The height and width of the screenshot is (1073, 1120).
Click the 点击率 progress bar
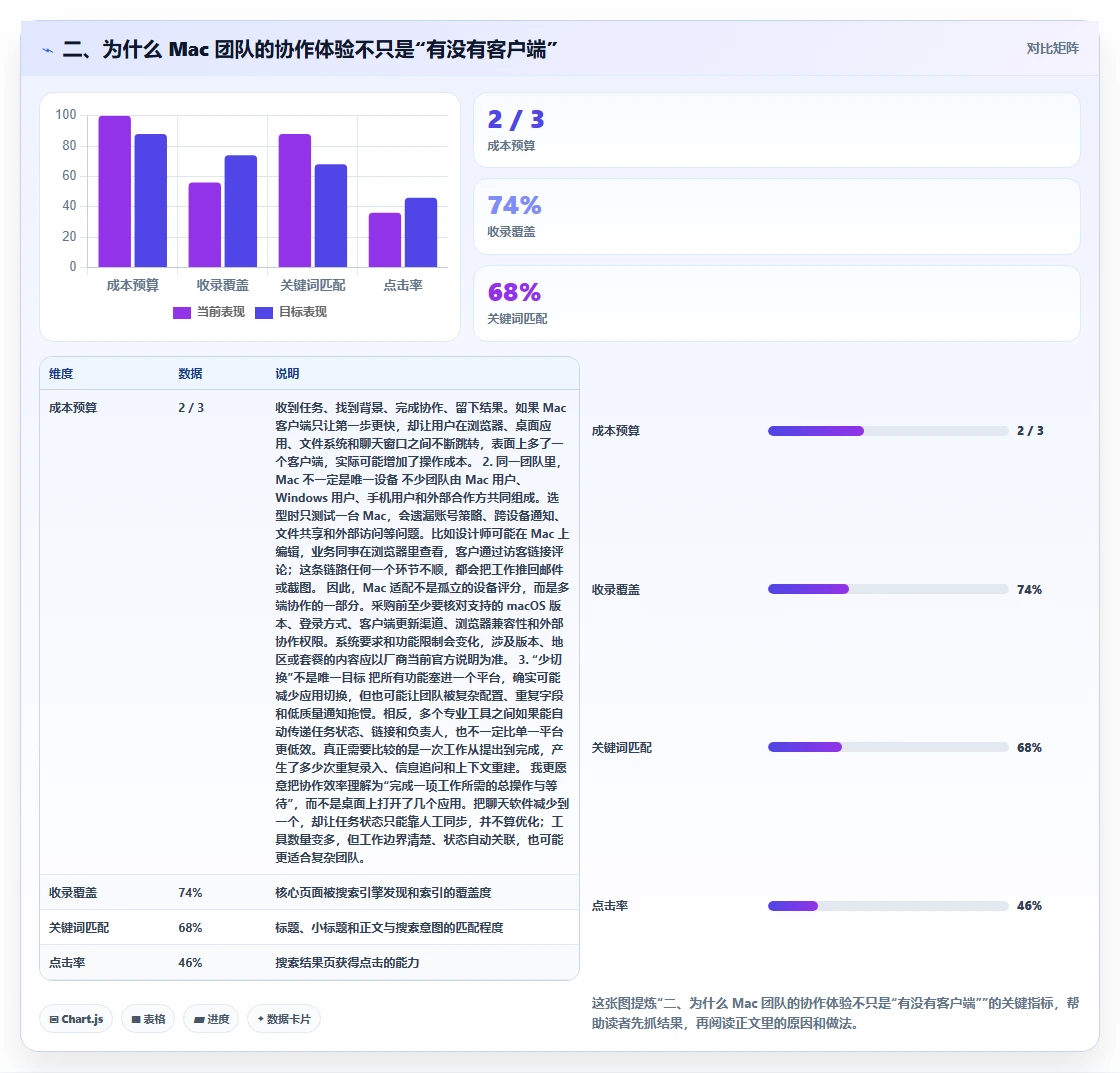coord(888,906)
